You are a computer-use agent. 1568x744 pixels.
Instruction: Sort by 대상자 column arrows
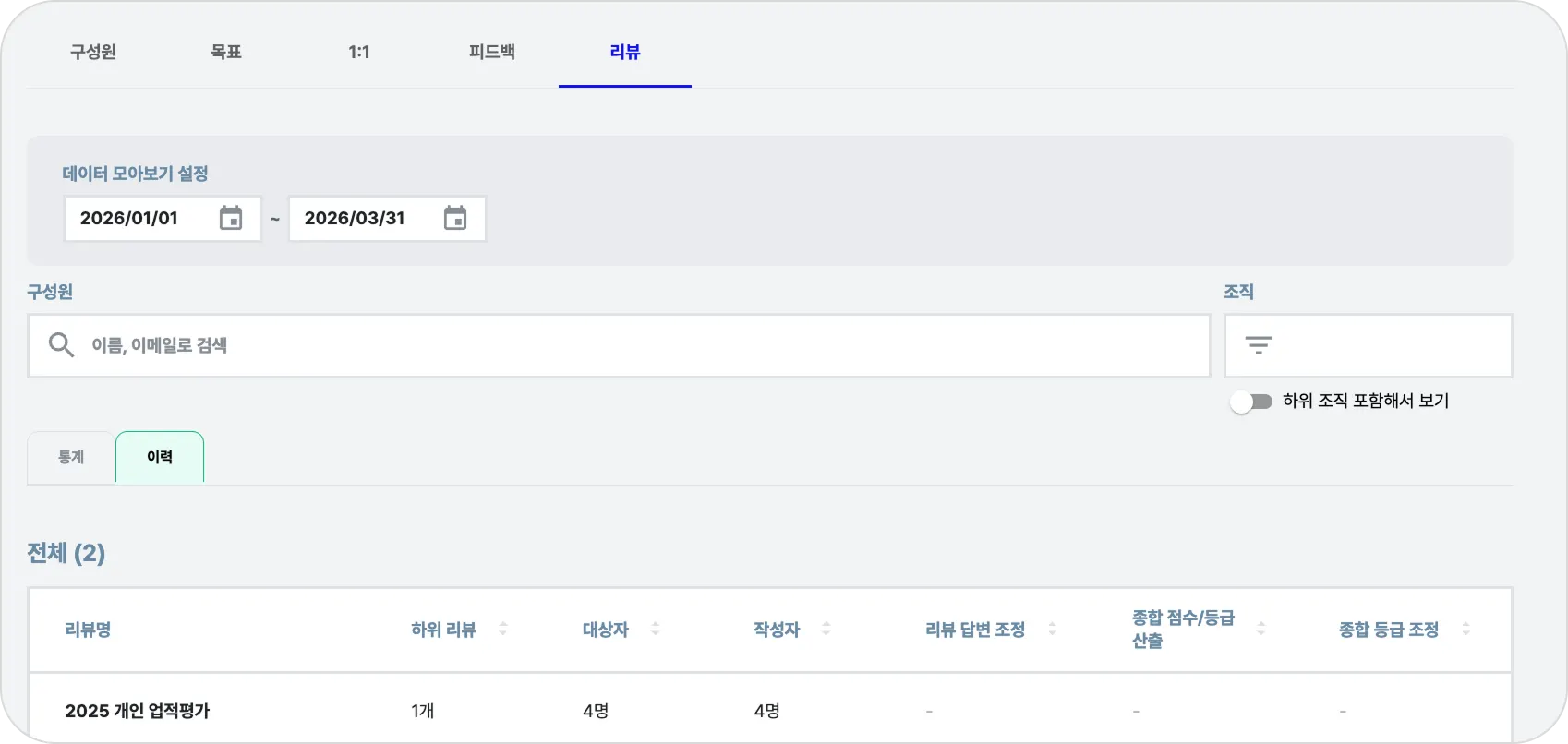[x=655, y=629]
